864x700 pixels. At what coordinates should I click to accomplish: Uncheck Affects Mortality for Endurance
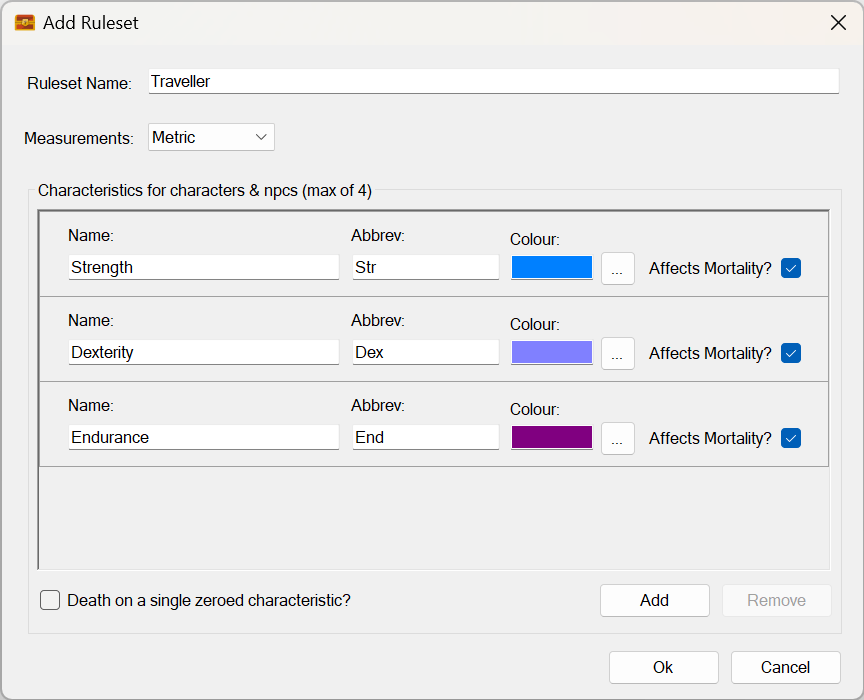click(791, 438)
